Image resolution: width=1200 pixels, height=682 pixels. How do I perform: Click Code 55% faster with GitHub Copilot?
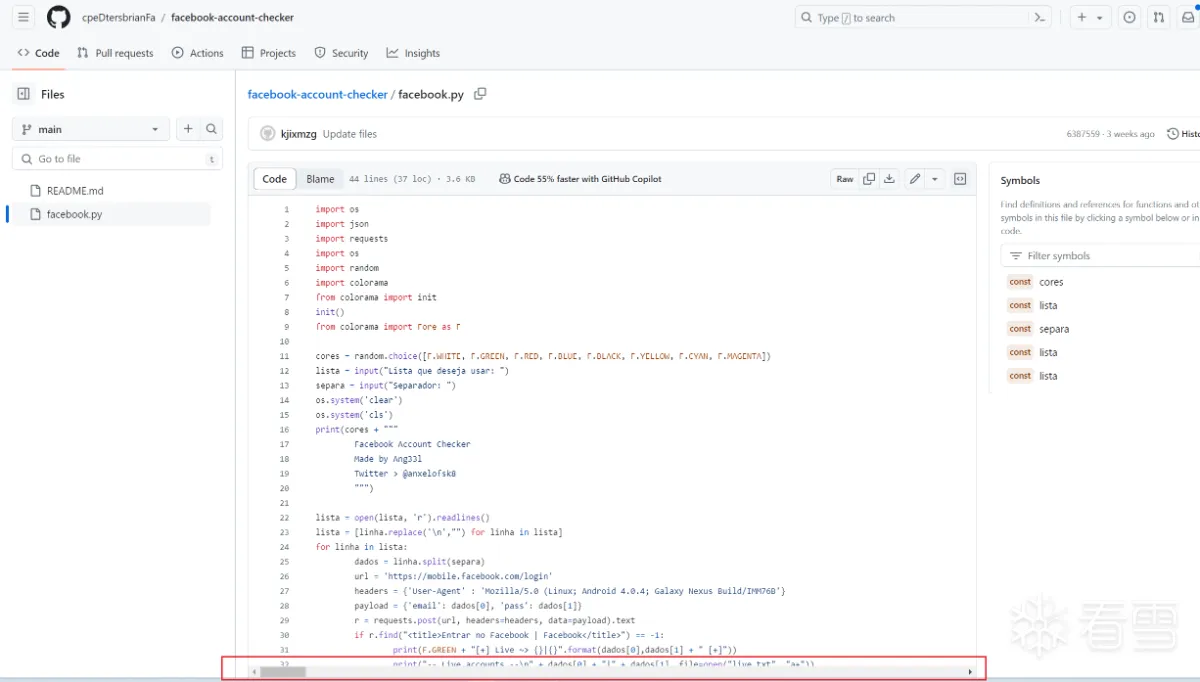tap(580, 179)
